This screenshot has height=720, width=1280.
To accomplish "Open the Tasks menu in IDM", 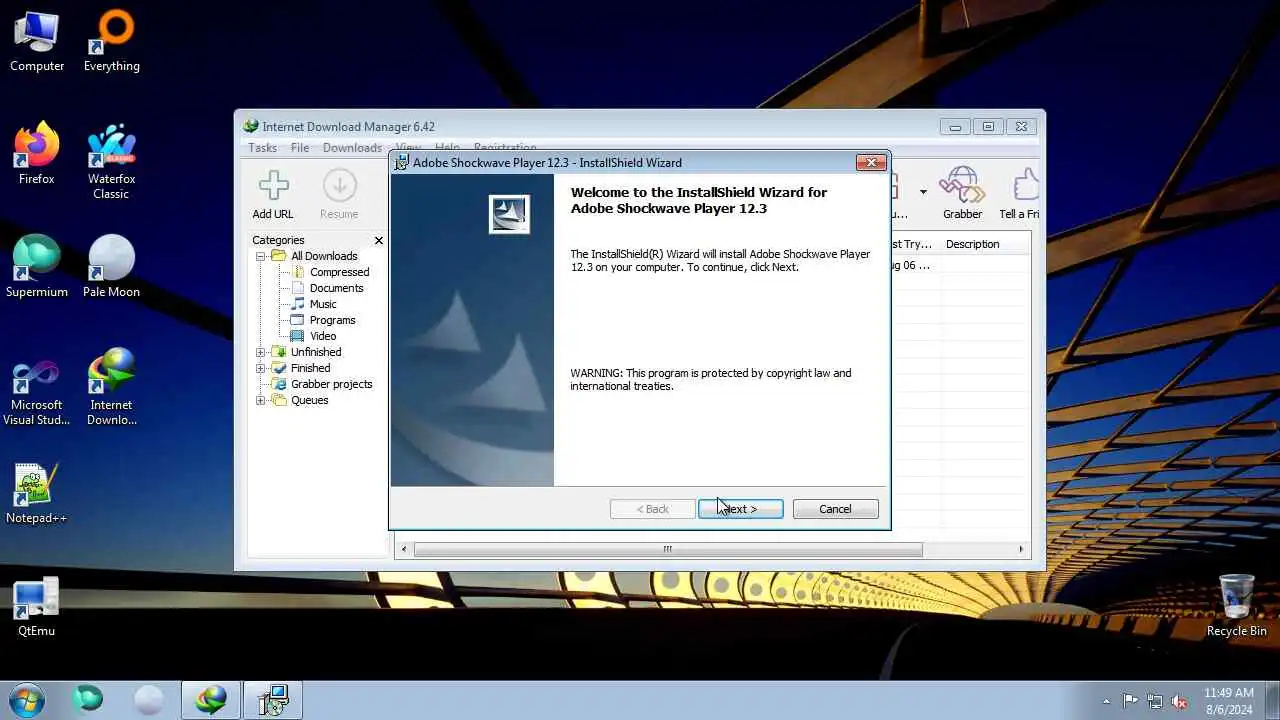I will click(x=262, y=148).
